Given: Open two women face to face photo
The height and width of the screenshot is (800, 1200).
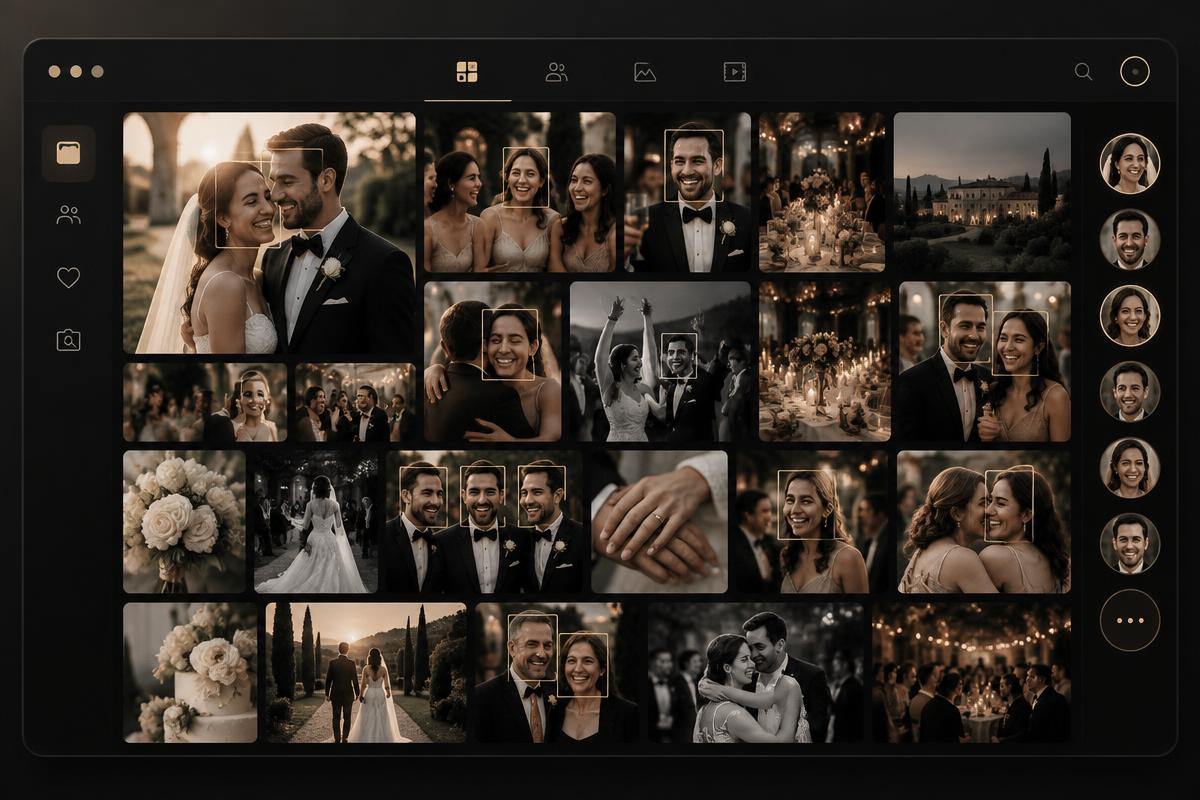Looking at the screenshot, I should point(983,521).
